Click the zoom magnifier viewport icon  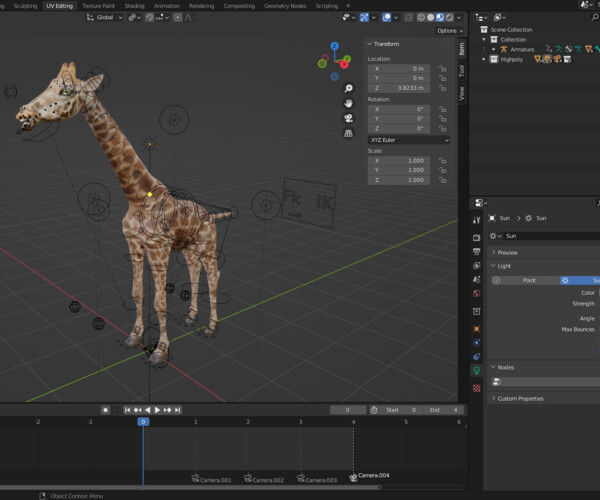[348, 88]
